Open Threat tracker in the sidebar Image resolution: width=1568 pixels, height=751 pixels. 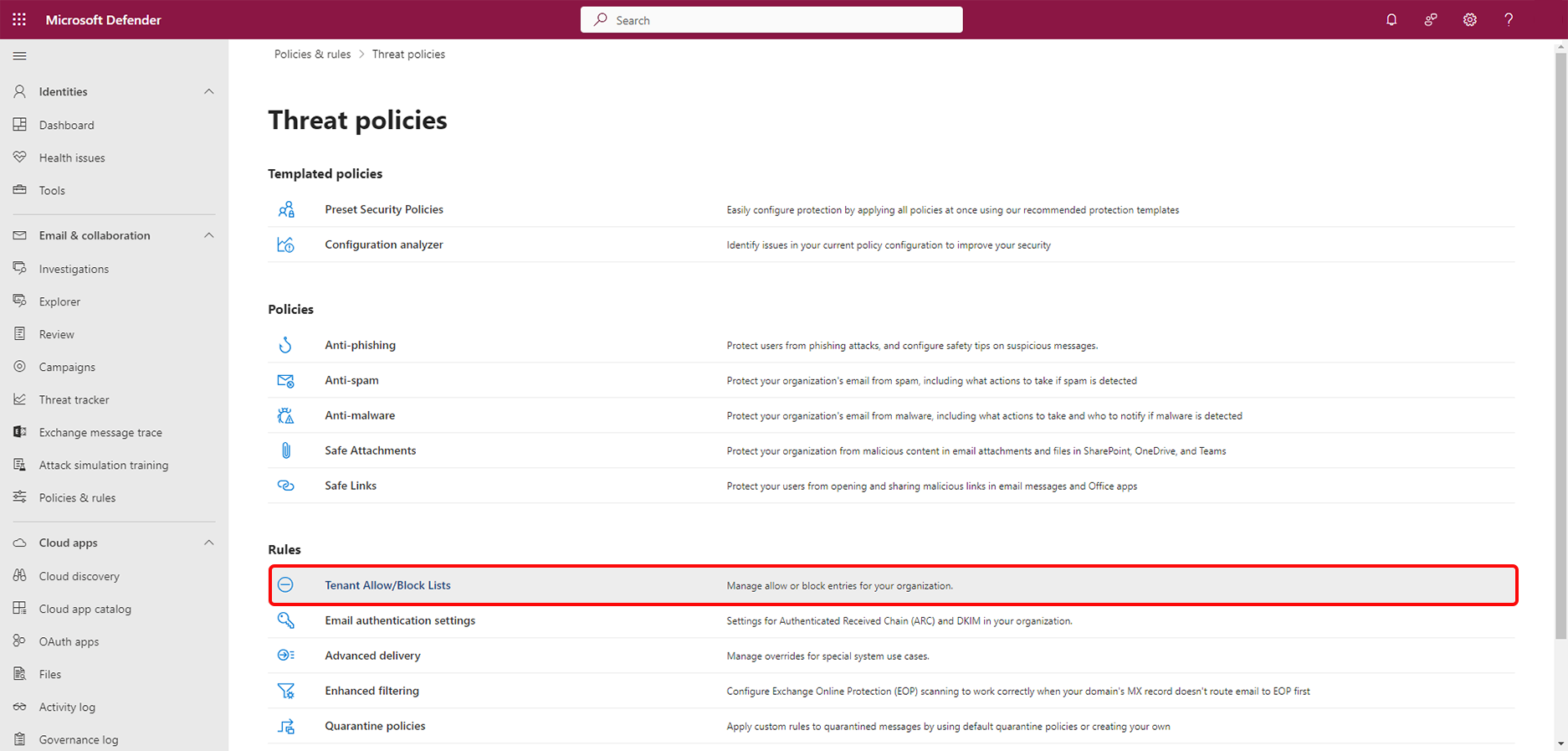click(74, 399)
